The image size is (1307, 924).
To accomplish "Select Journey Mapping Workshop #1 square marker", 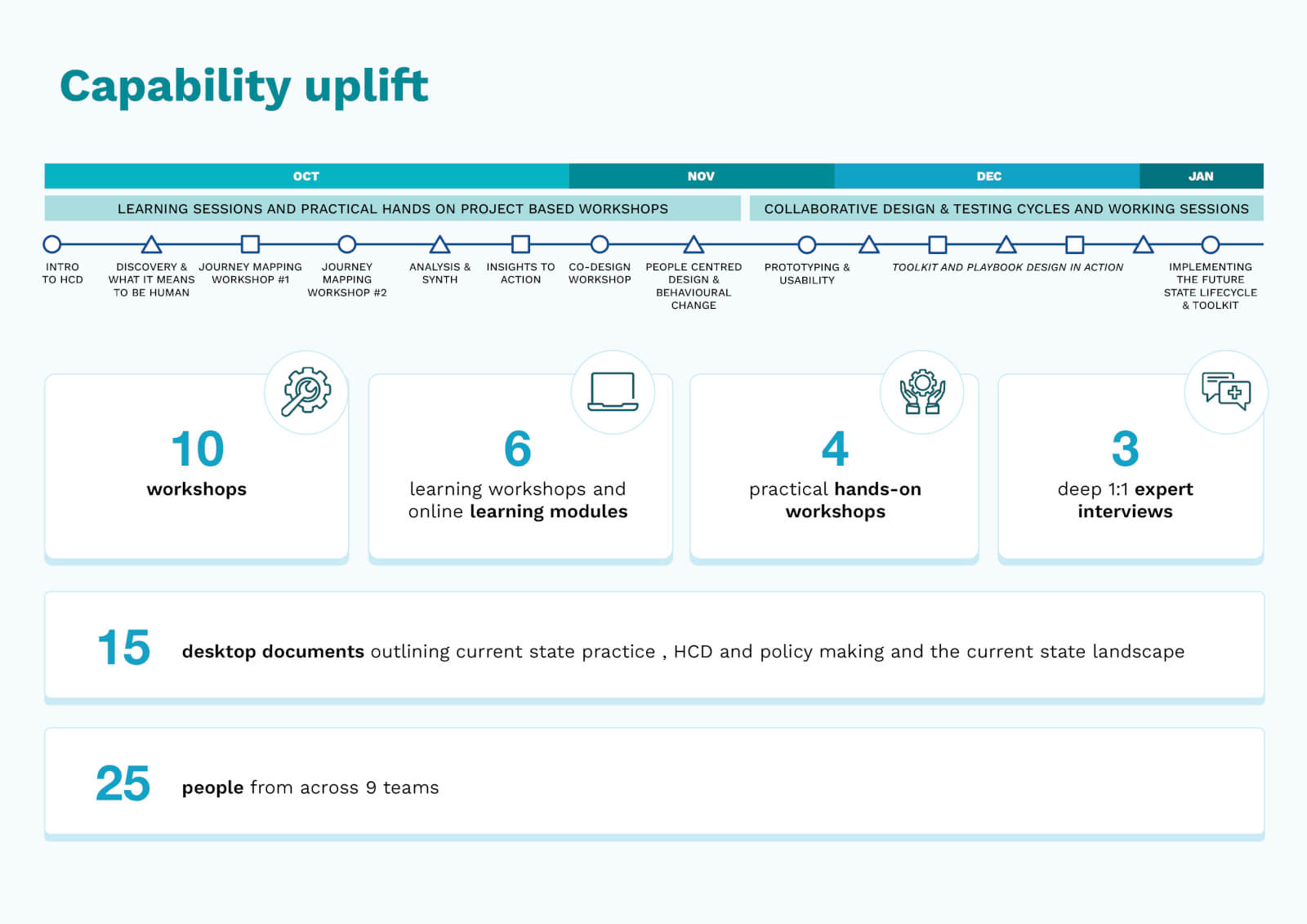I will point(250,244).
